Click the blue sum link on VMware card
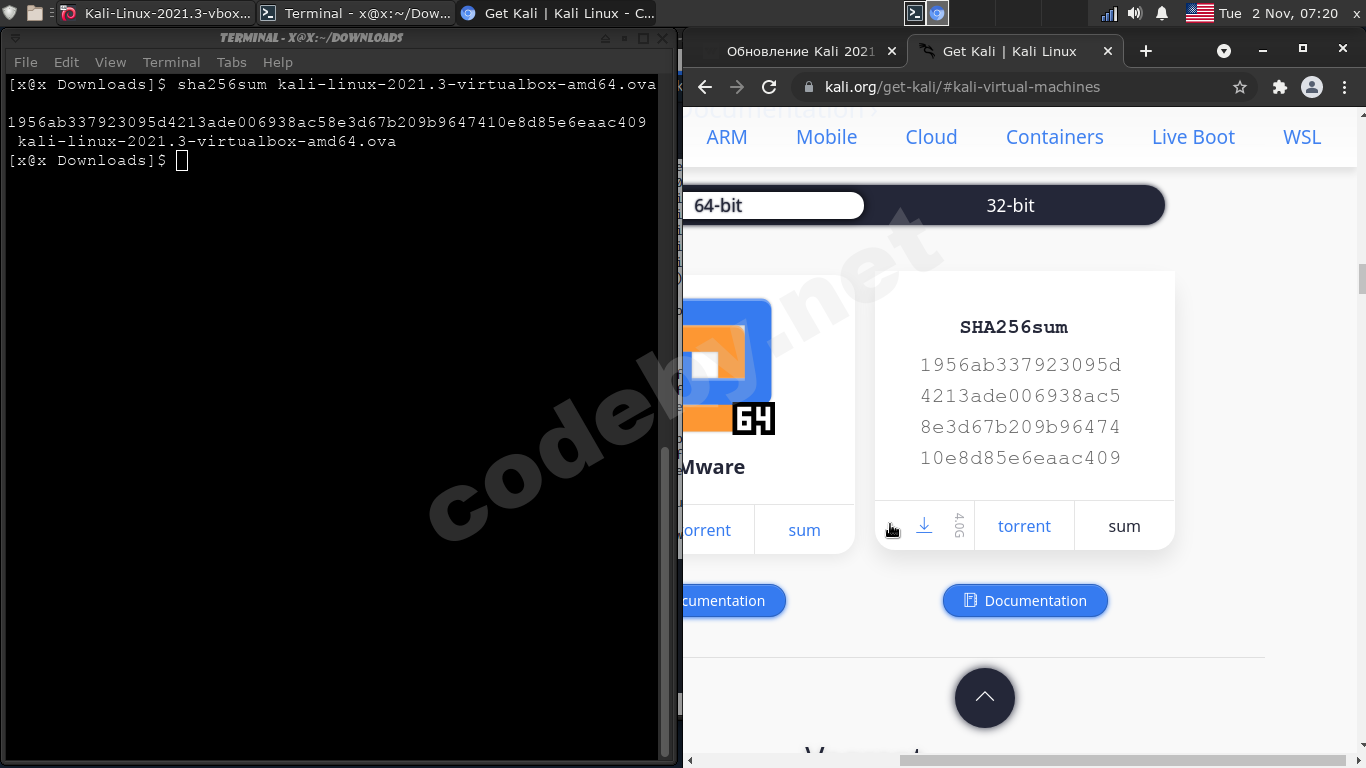Screen dimensions: 1366x768 804,530
